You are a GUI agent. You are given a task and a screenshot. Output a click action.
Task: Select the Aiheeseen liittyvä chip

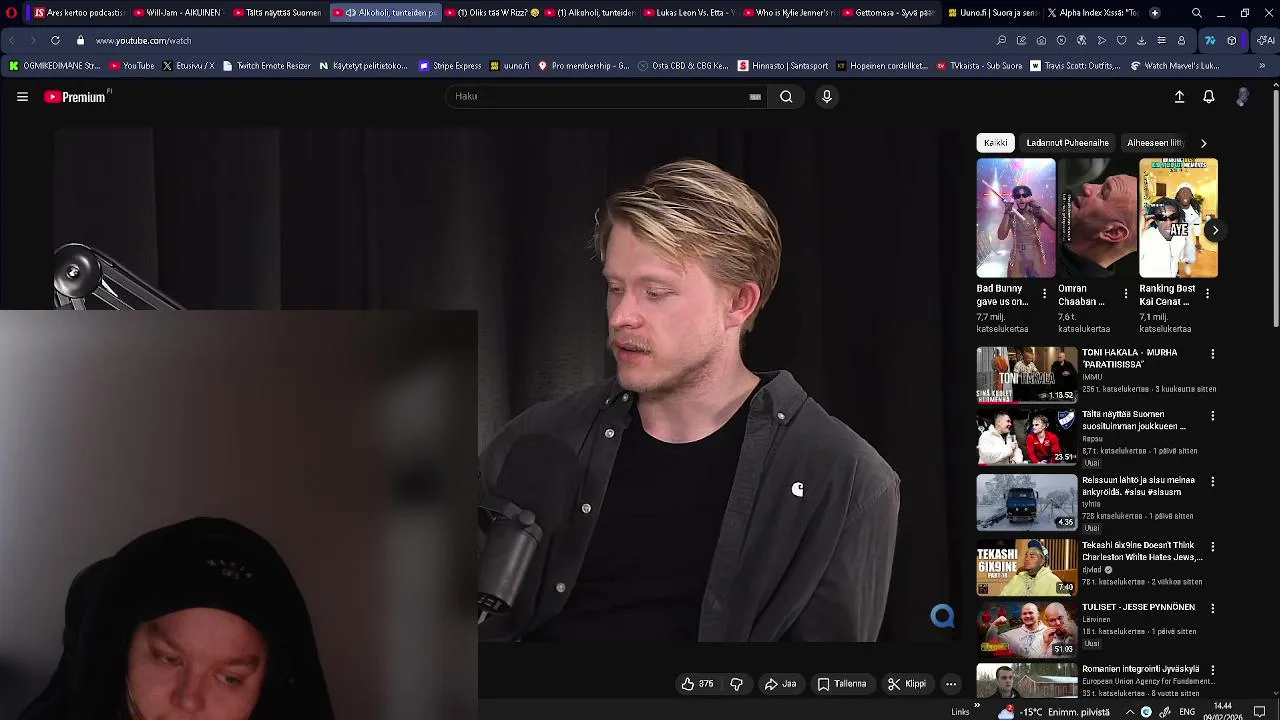(x=1155, y=143)
